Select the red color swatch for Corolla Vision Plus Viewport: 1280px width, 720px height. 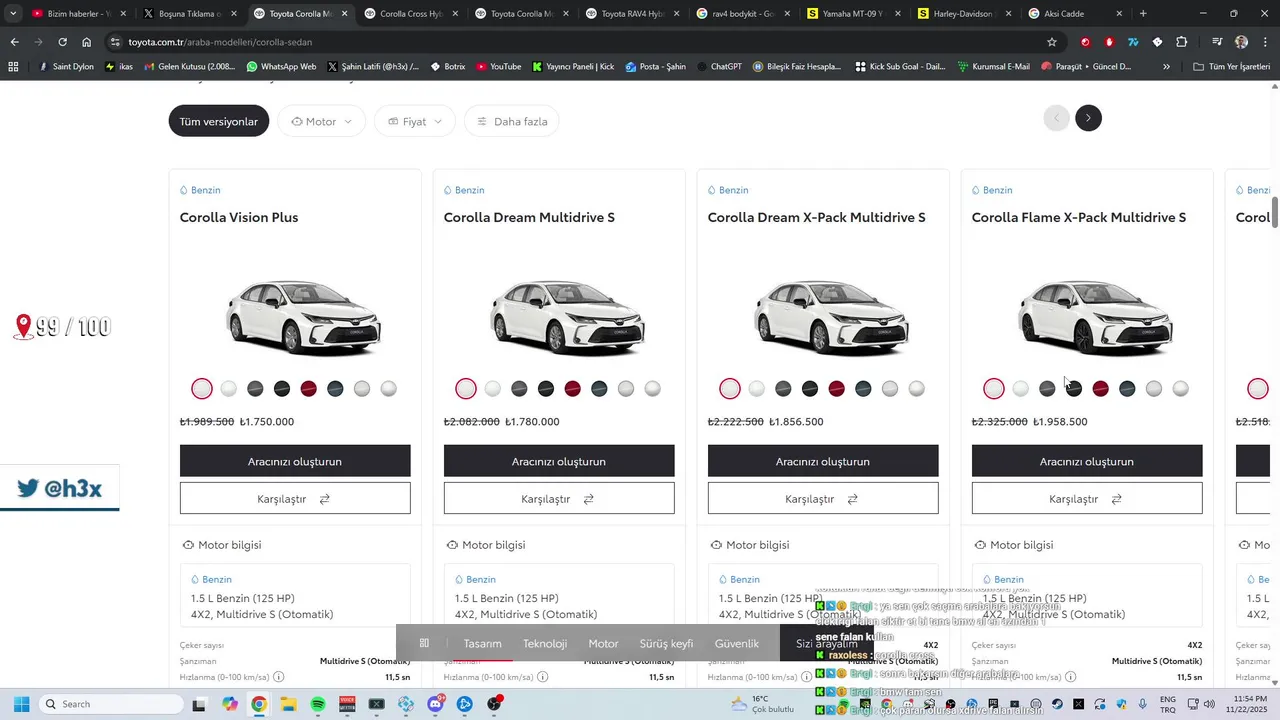coord(309,389)
